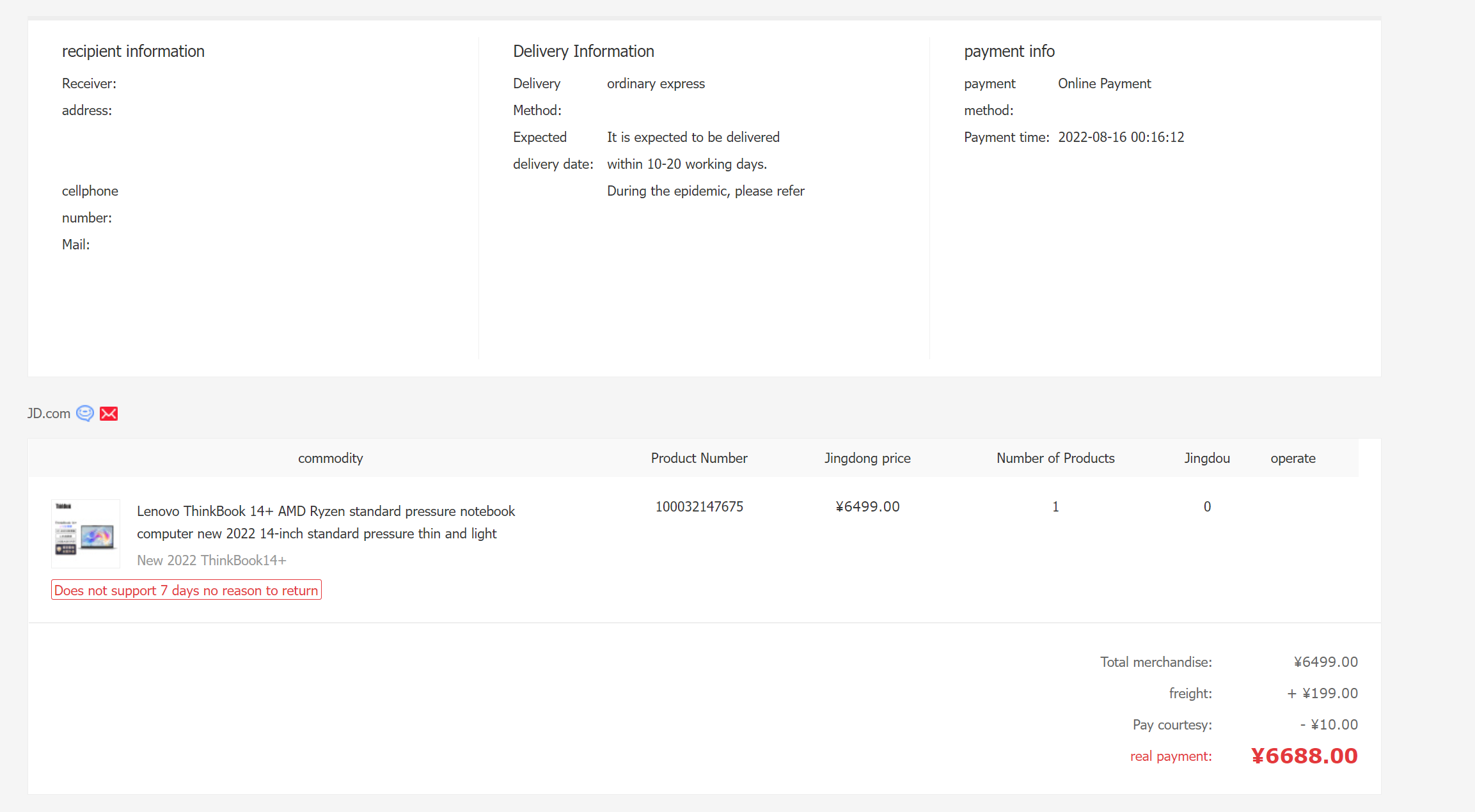Select the product number 100032147675
Image resolution: width=1475 pixels, height=812 pixels.
(699, 506)
